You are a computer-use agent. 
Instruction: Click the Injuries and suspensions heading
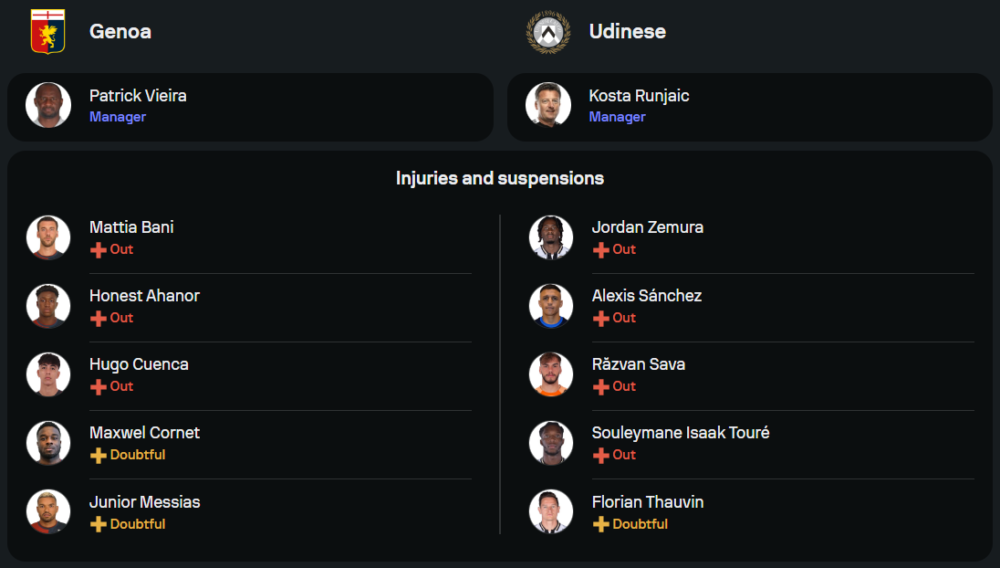[x=500, y=178]
